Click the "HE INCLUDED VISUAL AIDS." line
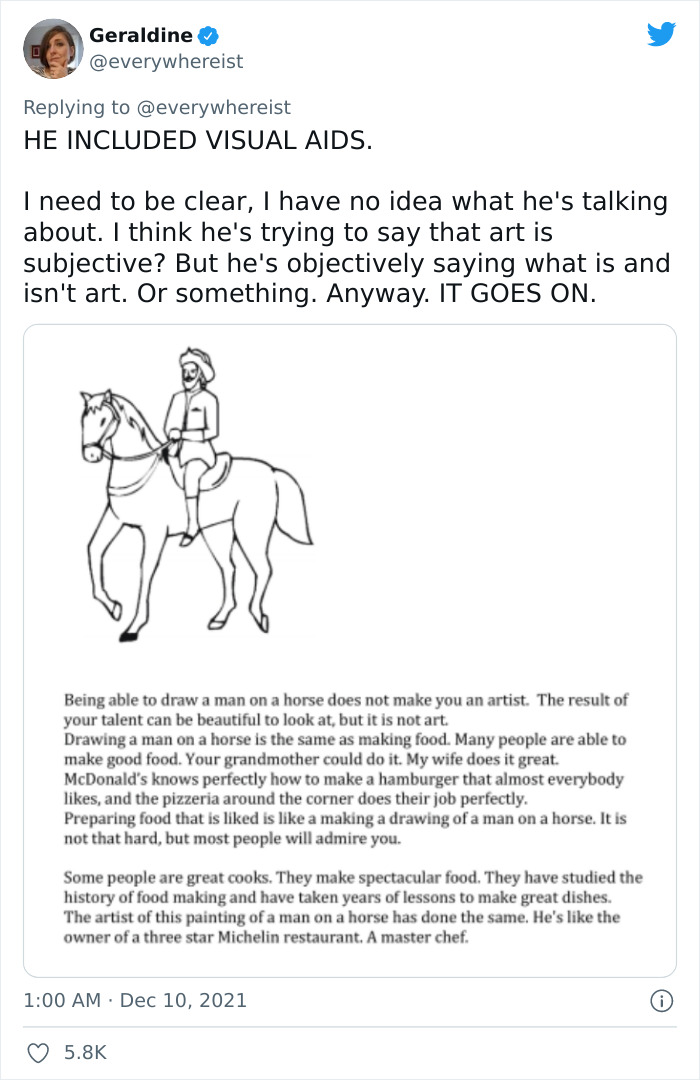 (x=198, y=140)
